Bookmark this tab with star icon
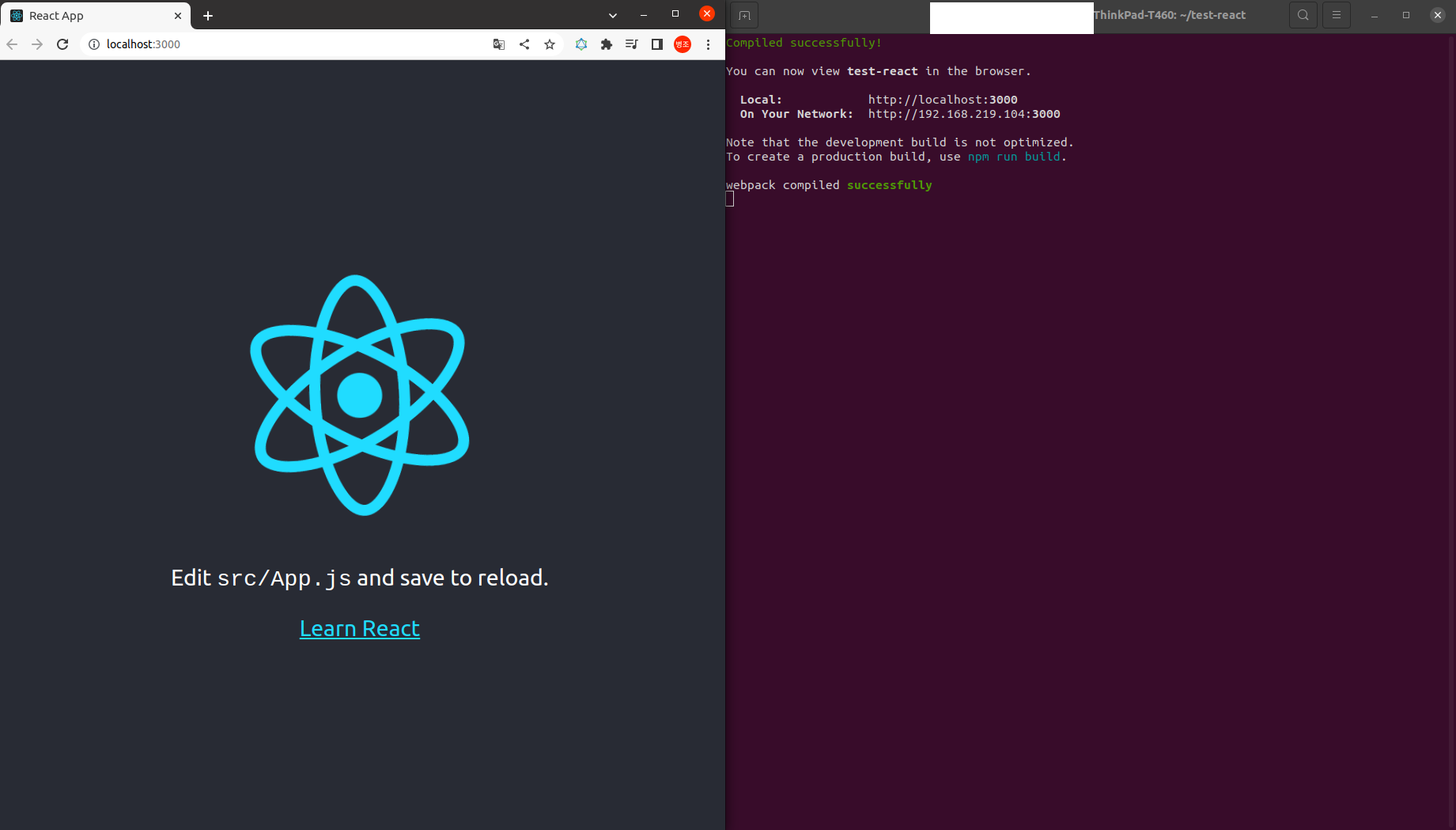Screen dimensions: 1456x830 (x=550, y=44)
